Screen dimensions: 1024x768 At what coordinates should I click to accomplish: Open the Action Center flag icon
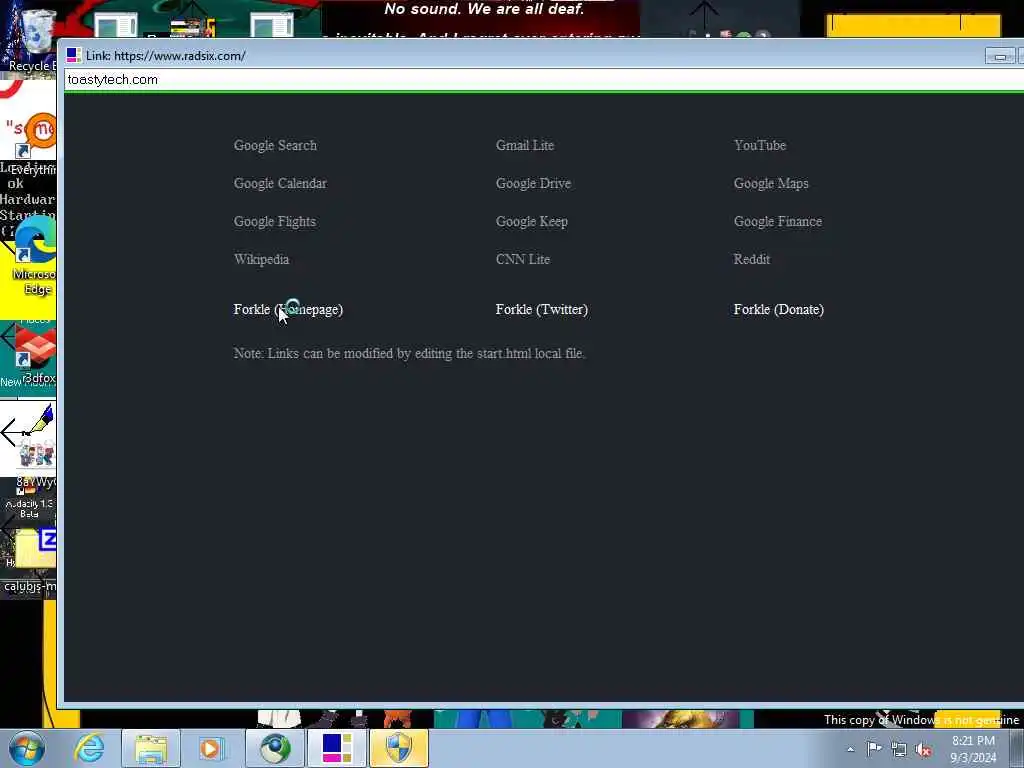[874, 749]
